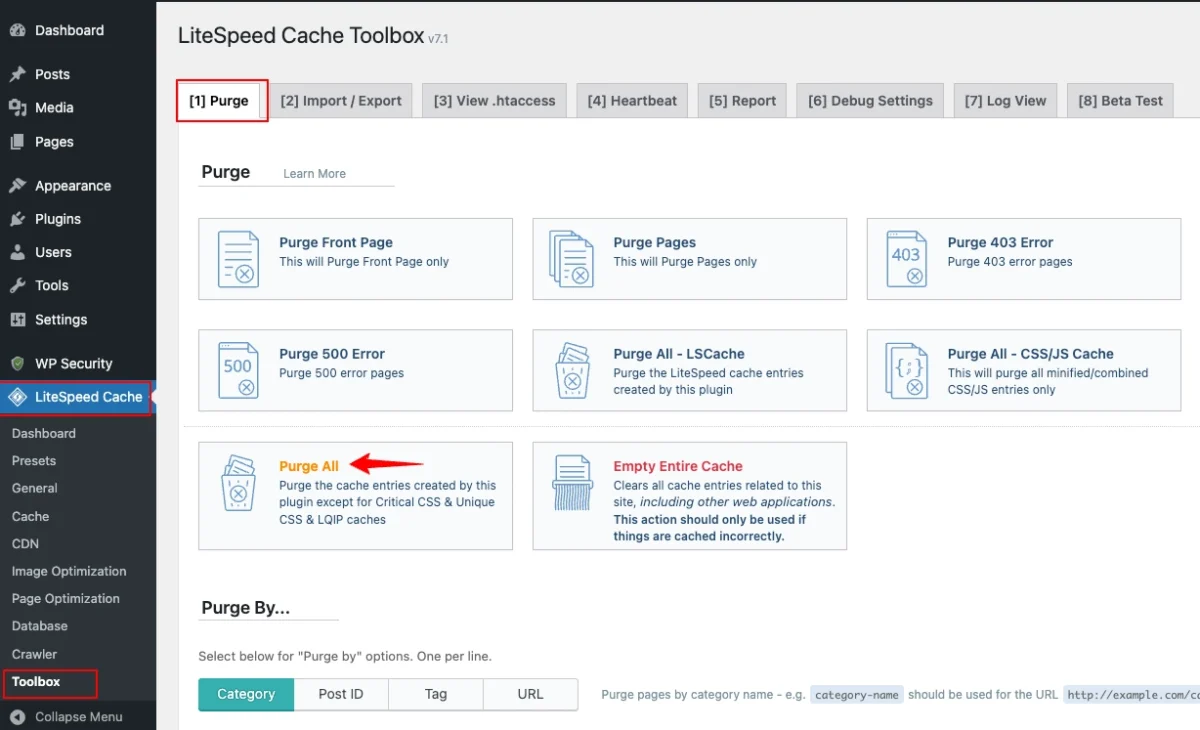
Task: Open the Beta Test tab
Action: coord(1120,101)
